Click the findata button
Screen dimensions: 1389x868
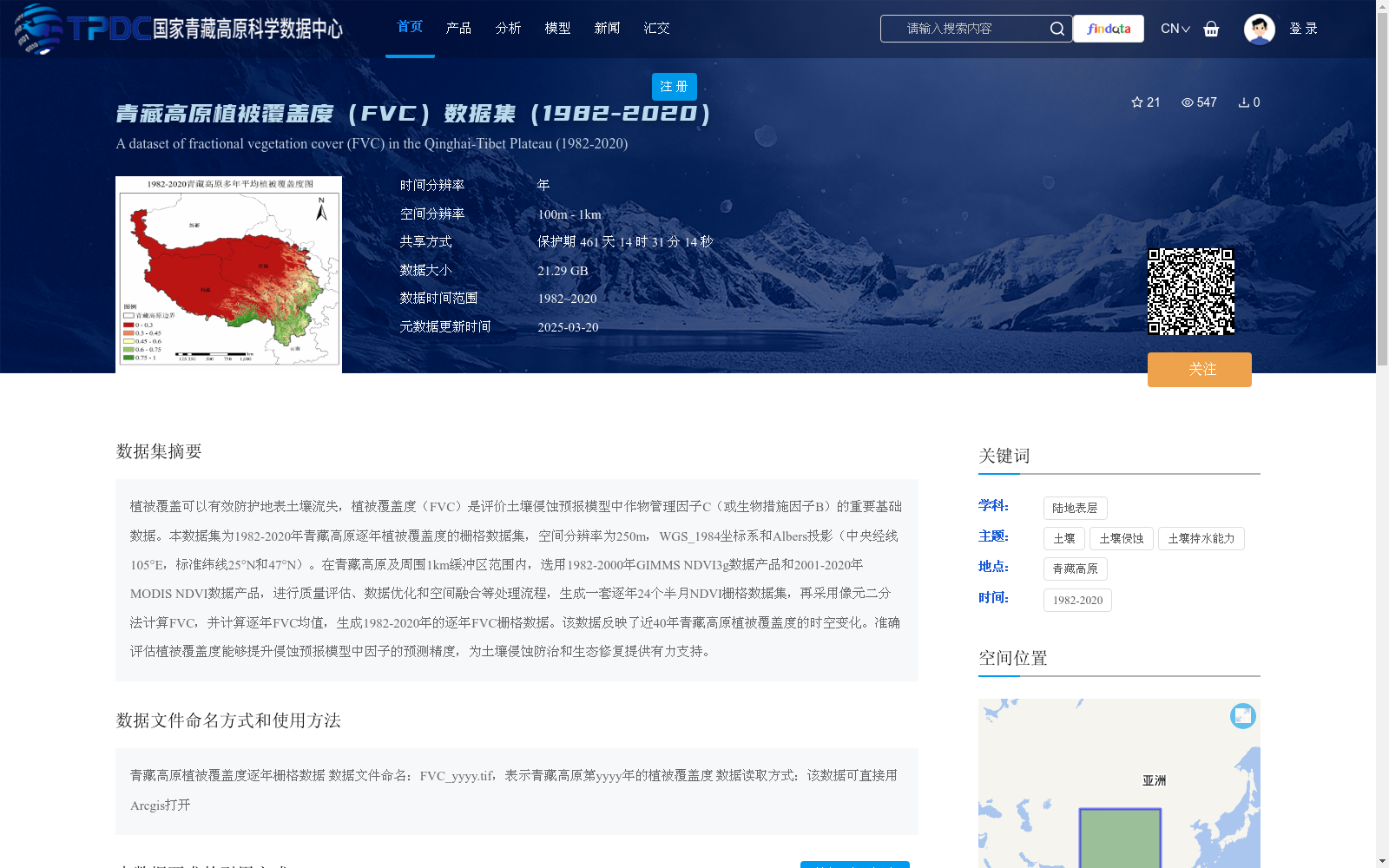pyautogui.click(x=1109, y=29)
